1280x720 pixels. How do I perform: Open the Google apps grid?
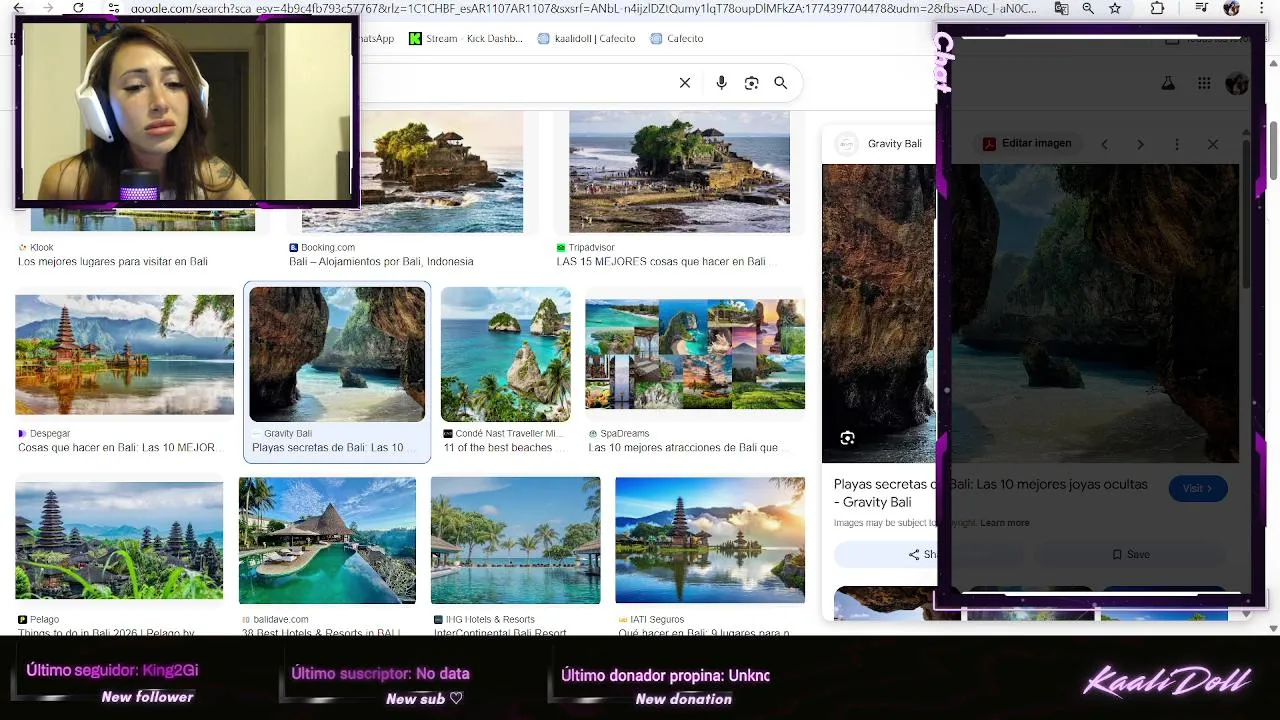coord(1204,84)
